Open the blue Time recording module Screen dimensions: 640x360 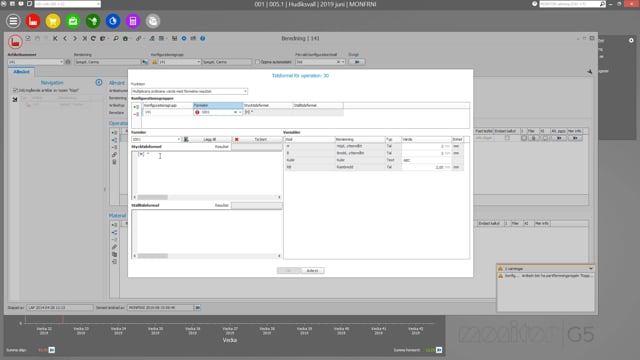(x=113, y=21)
